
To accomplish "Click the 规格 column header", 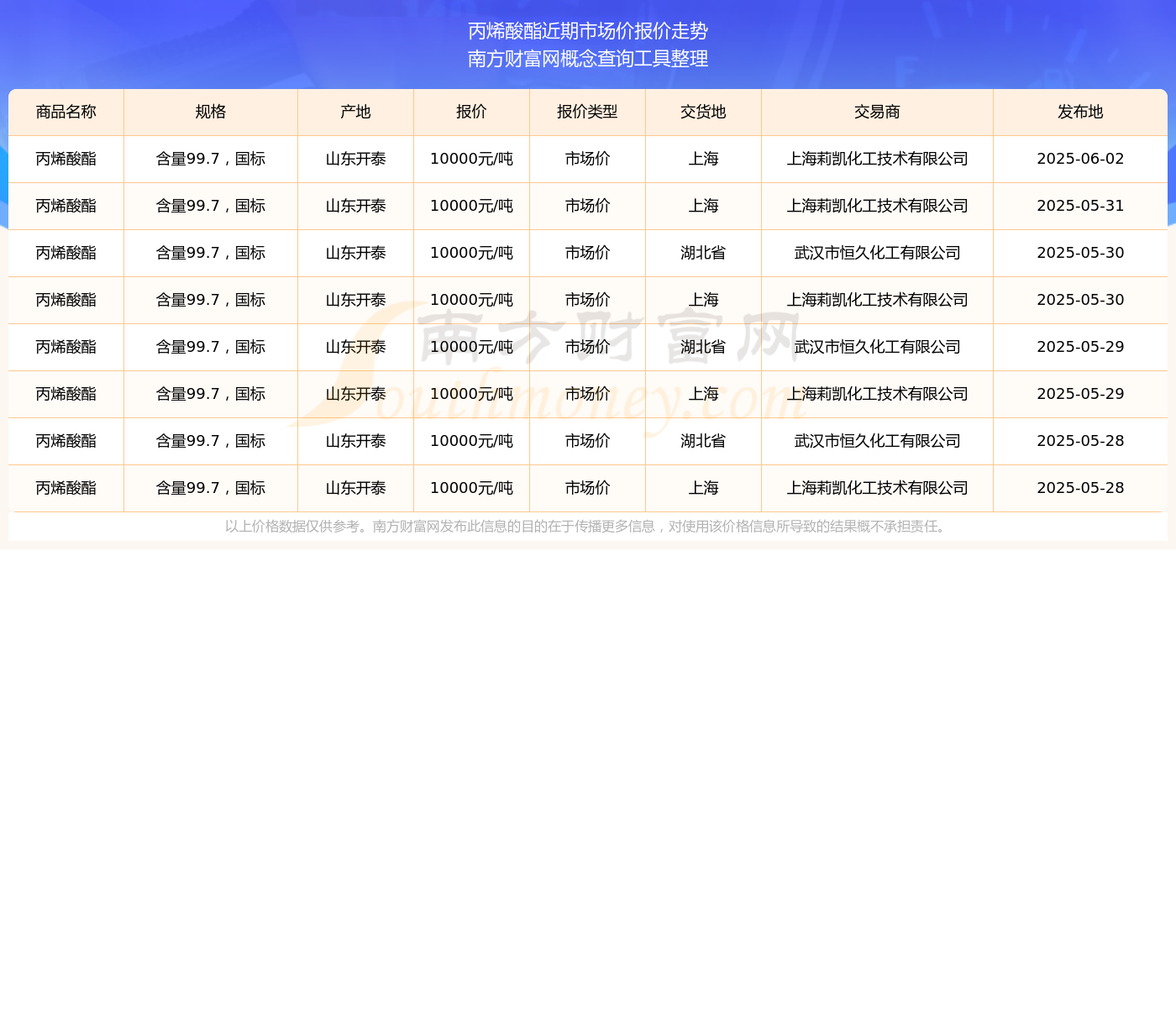I will (x=211, y=112).
